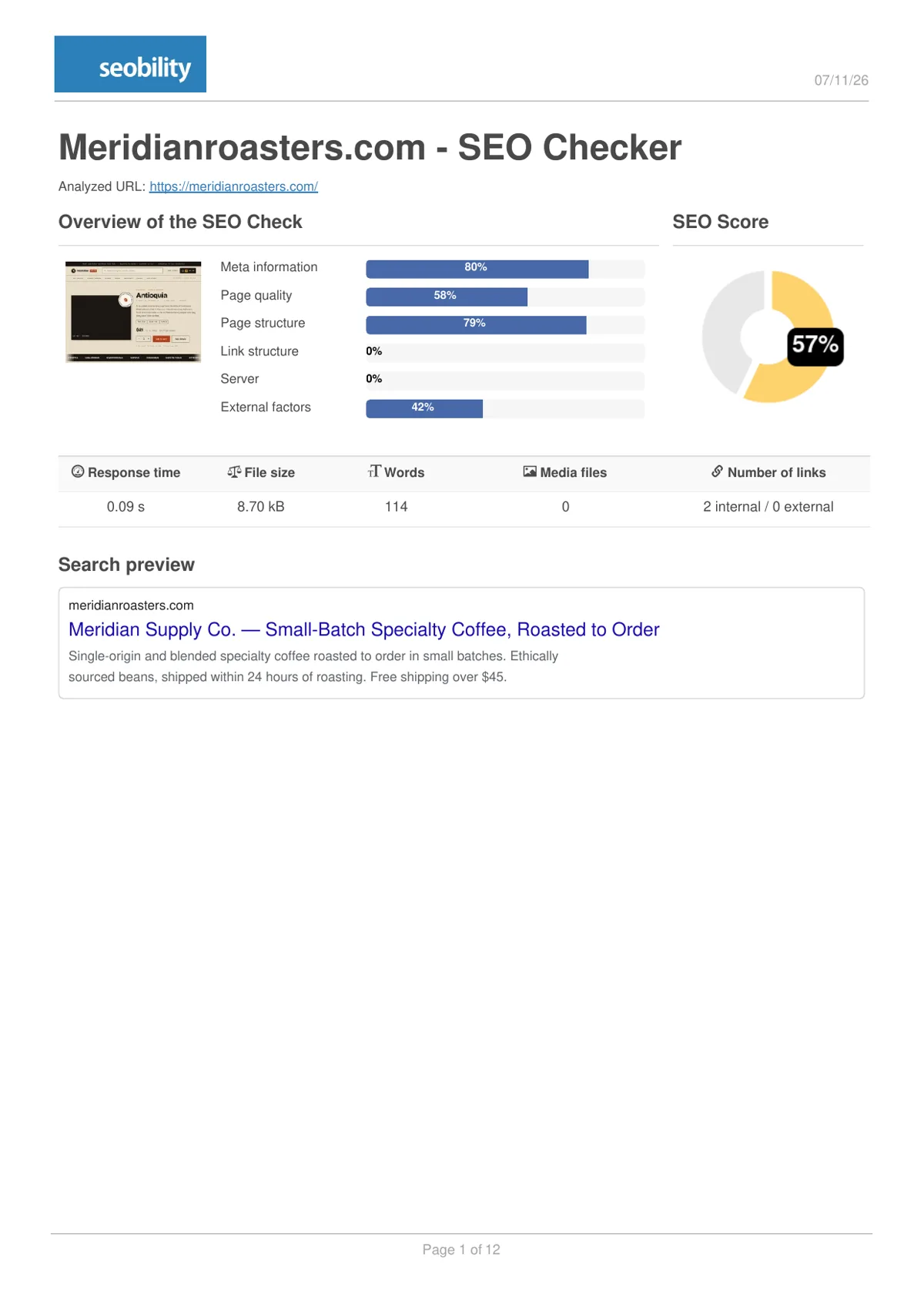This screenshot has height=1308, width=924.
Task: Click the '8.70 kB' file size value
Action: [x=261, y=507]
